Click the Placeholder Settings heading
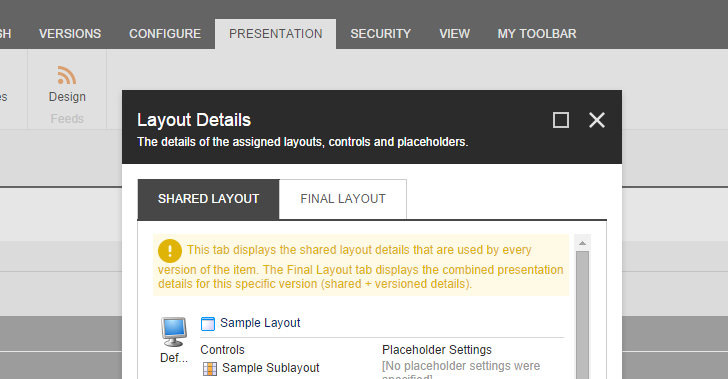The height and width of the screenshot is (379, 728). 437,350
